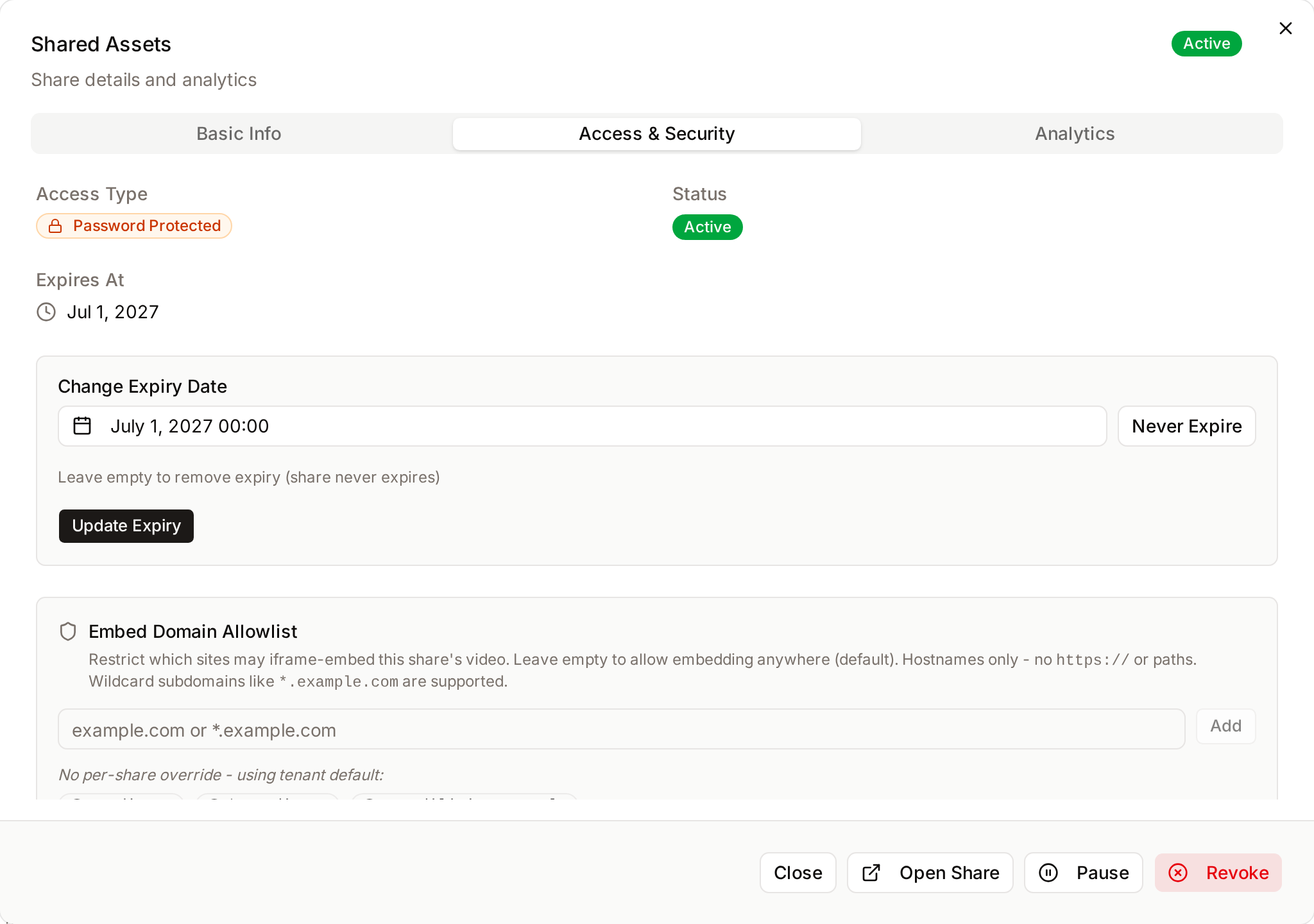Click the Never Expire button
The width and height of the screenshot is (1314, 924).
point(1186,426)
